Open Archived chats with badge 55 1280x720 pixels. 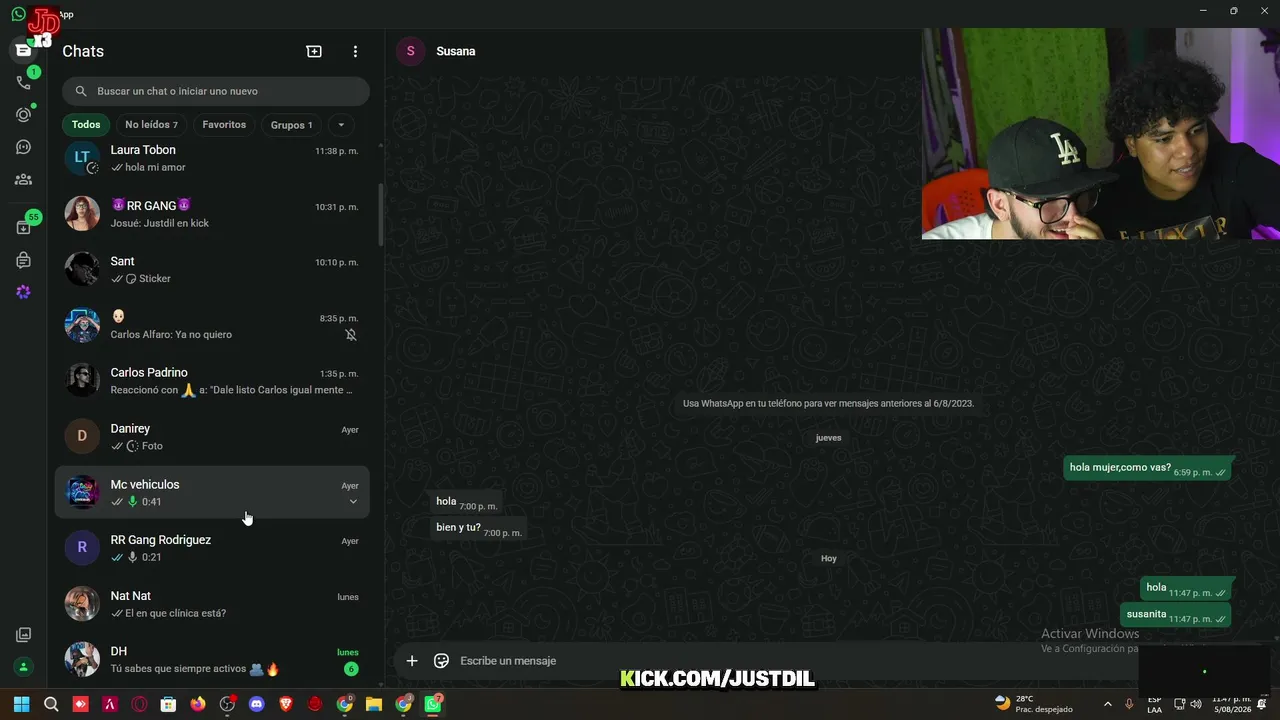pyautogui.click(x=23, y=227)
